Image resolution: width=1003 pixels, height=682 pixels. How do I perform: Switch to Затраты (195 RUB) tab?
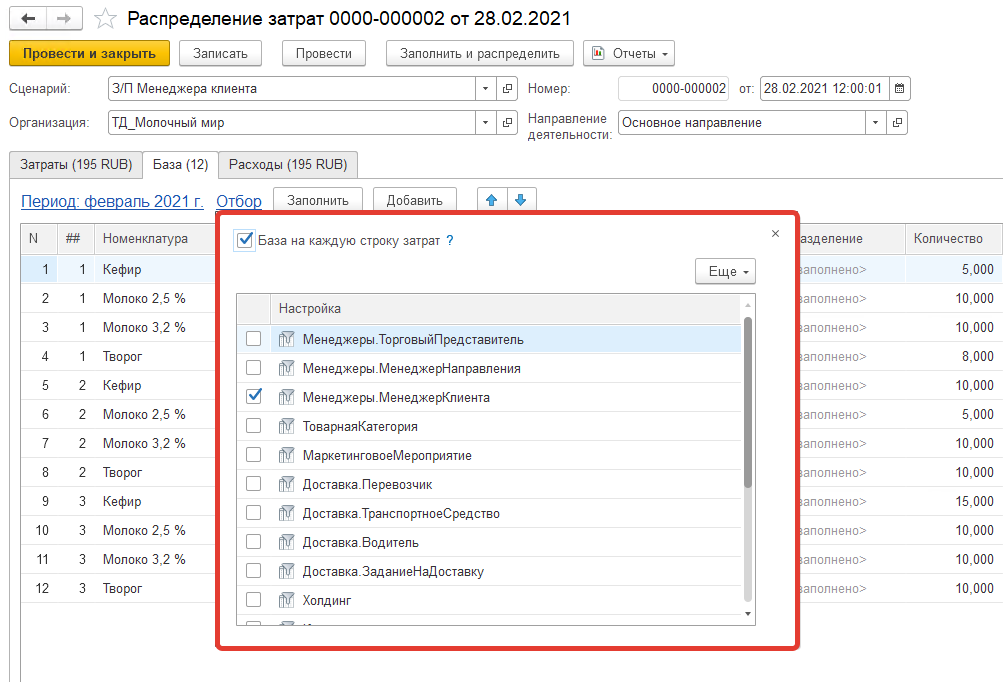point(73,164)
